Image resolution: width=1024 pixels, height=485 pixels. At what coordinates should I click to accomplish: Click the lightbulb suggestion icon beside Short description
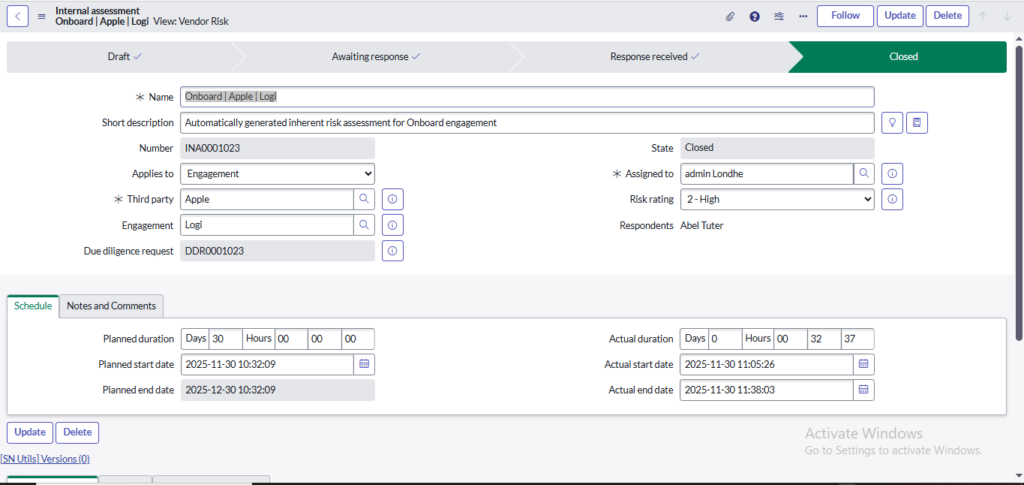tap(894, 122)
